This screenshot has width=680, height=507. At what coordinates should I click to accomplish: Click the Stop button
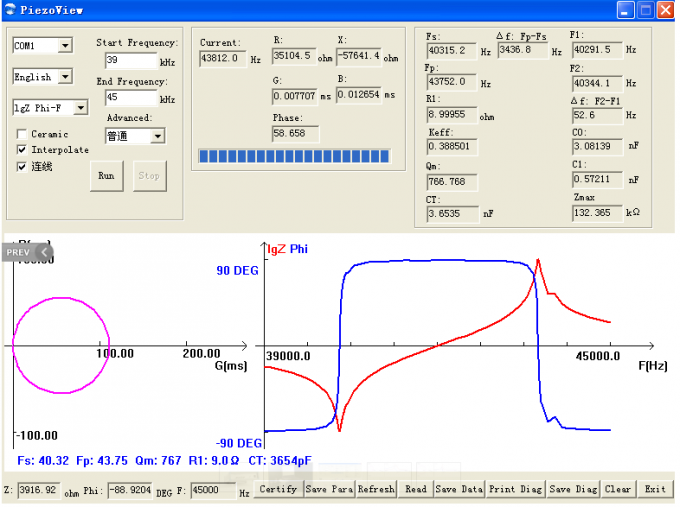[x=149, y=176]
